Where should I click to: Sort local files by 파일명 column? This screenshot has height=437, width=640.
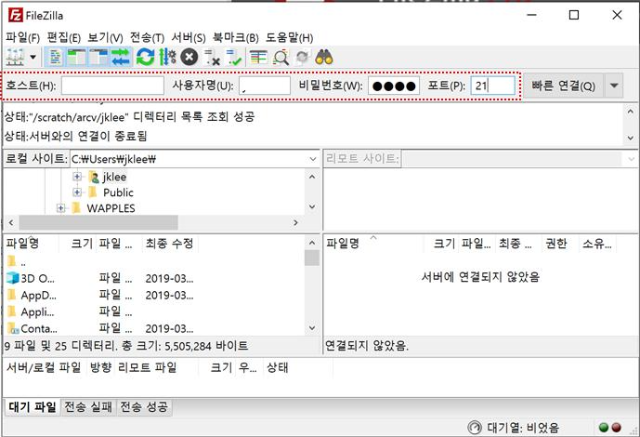22,243
